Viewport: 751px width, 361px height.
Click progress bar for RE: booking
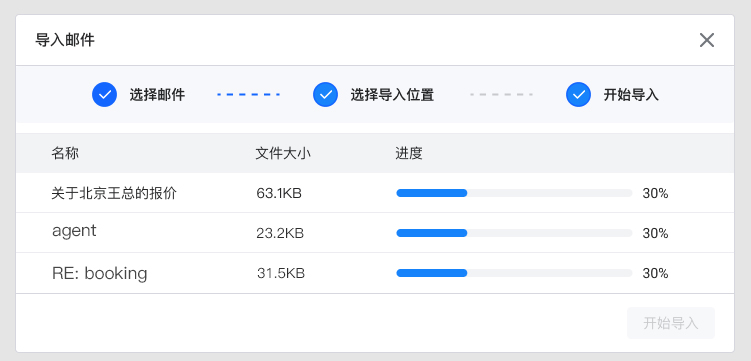514,273
